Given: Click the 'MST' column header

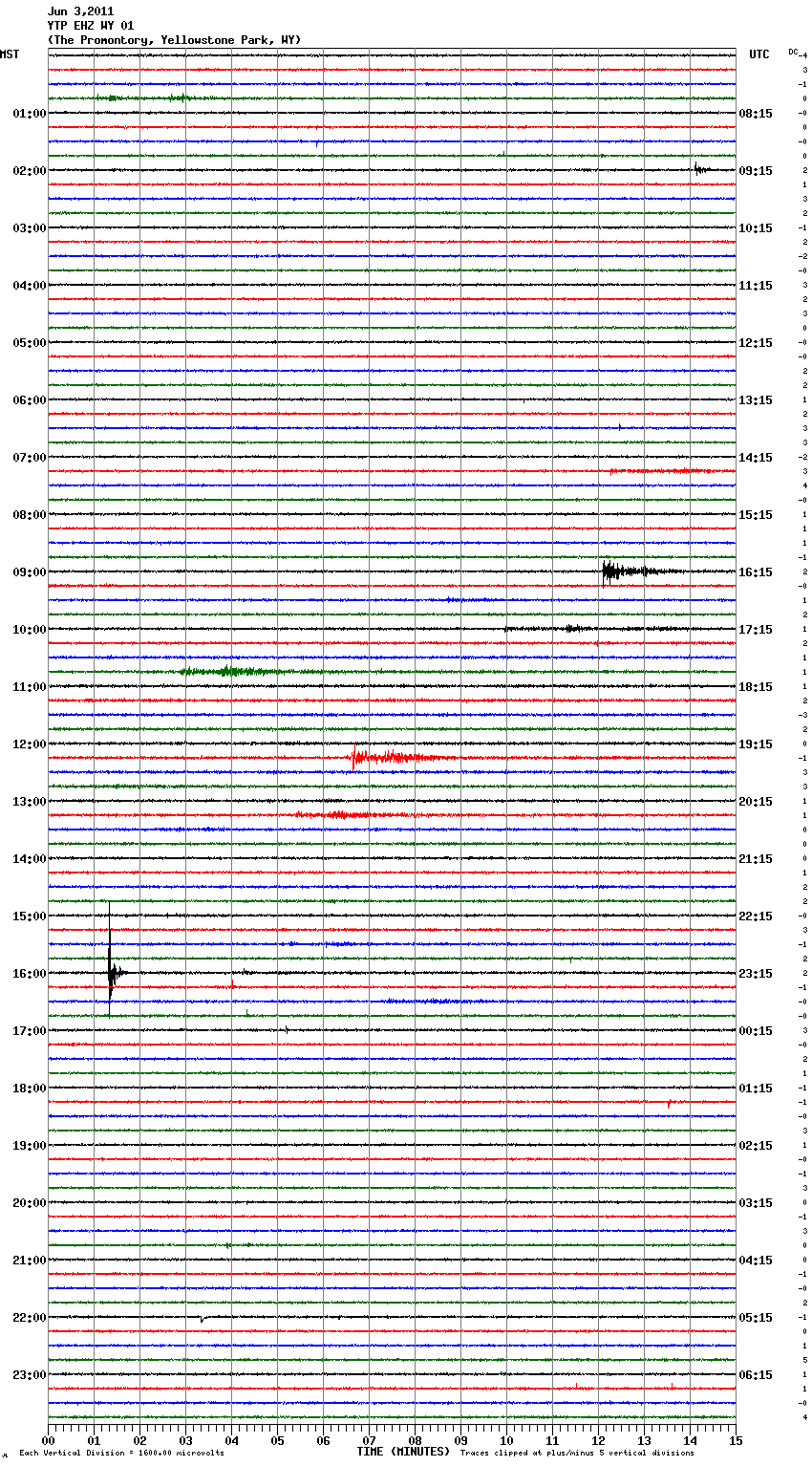Looking at the screenshot, I should click(x=10, y=54).
